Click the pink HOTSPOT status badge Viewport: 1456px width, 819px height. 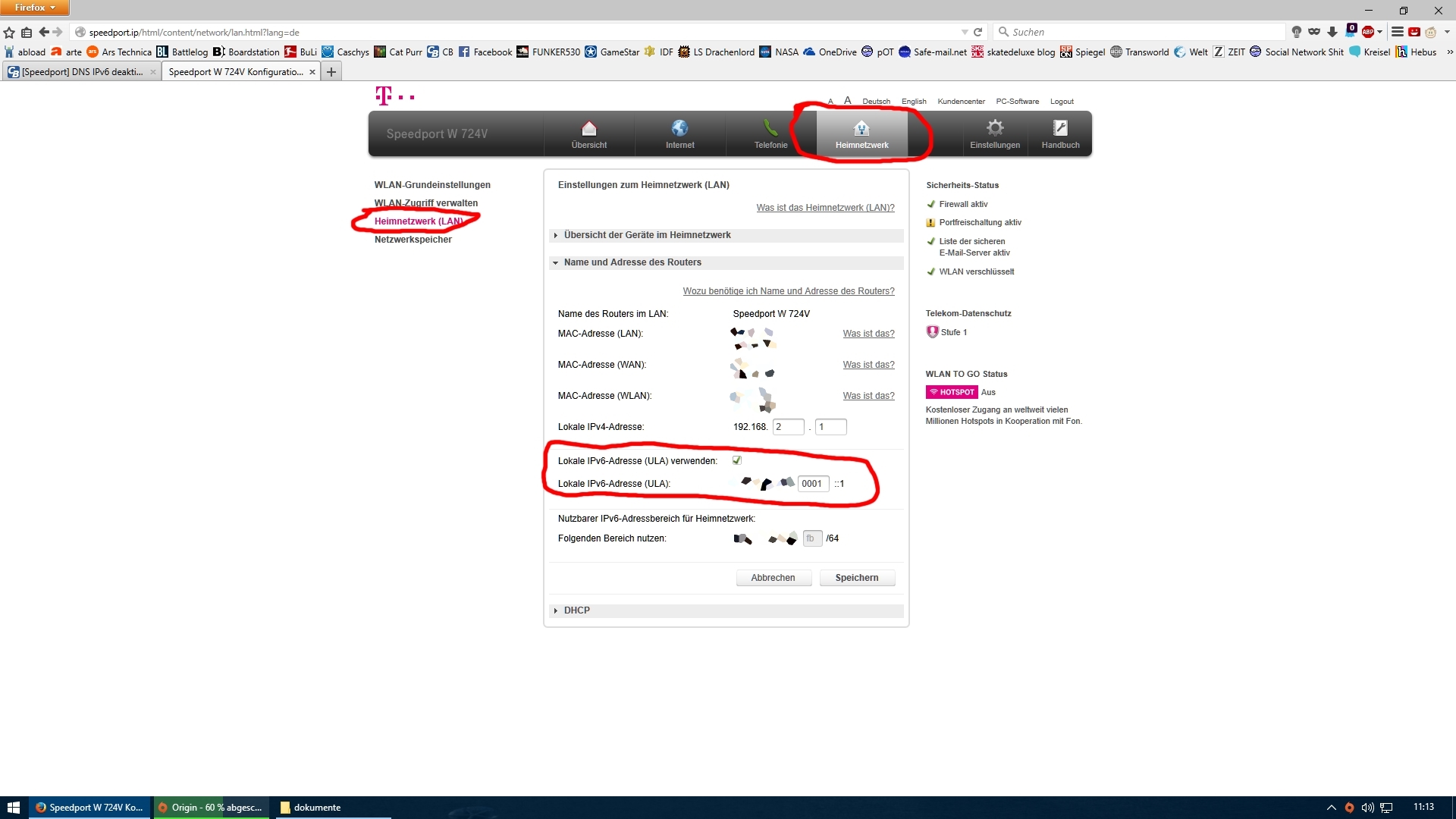(951, 392)
